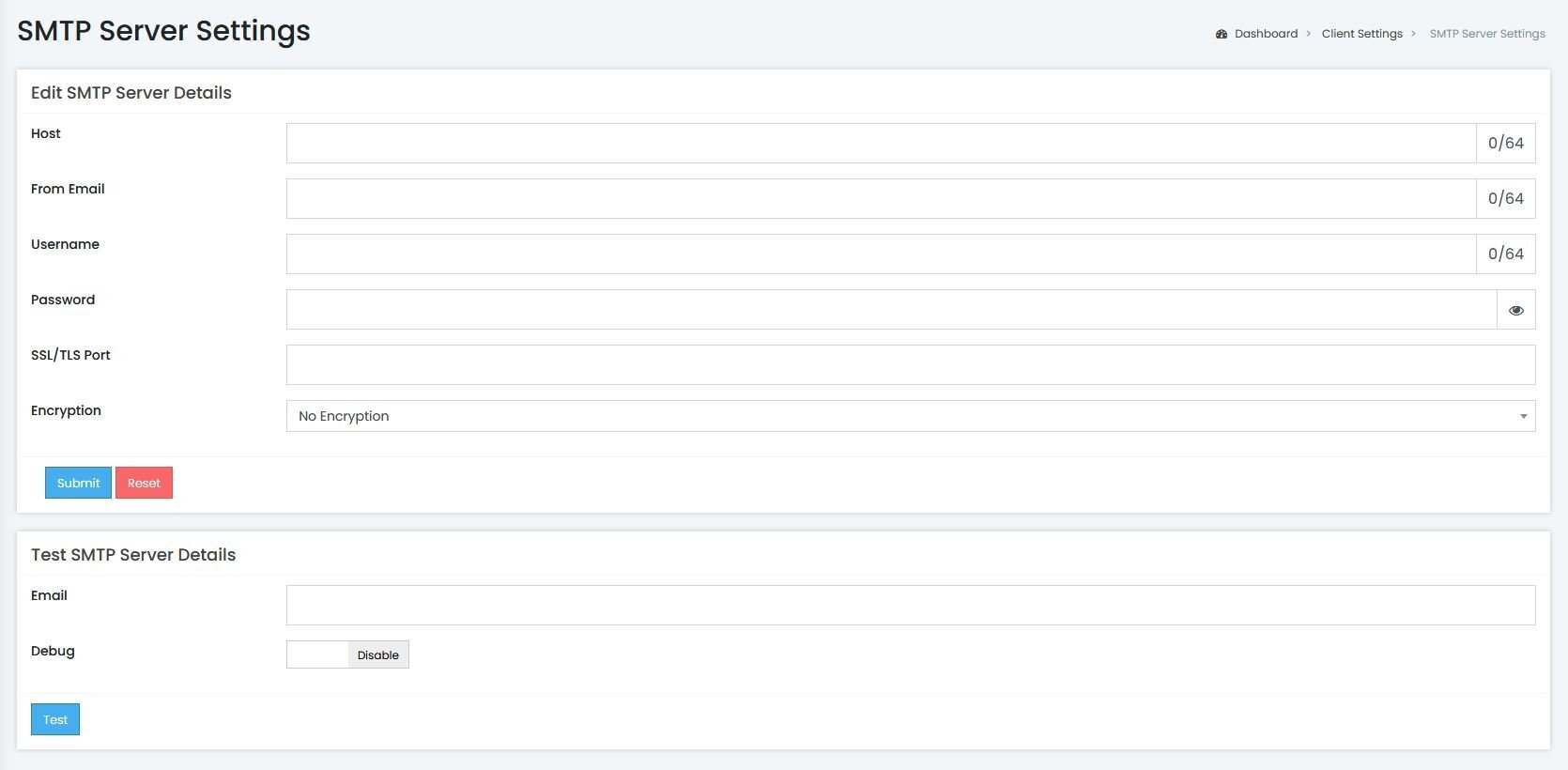Focus the Host input field
1568x770 pixels.
pos(881,143)
